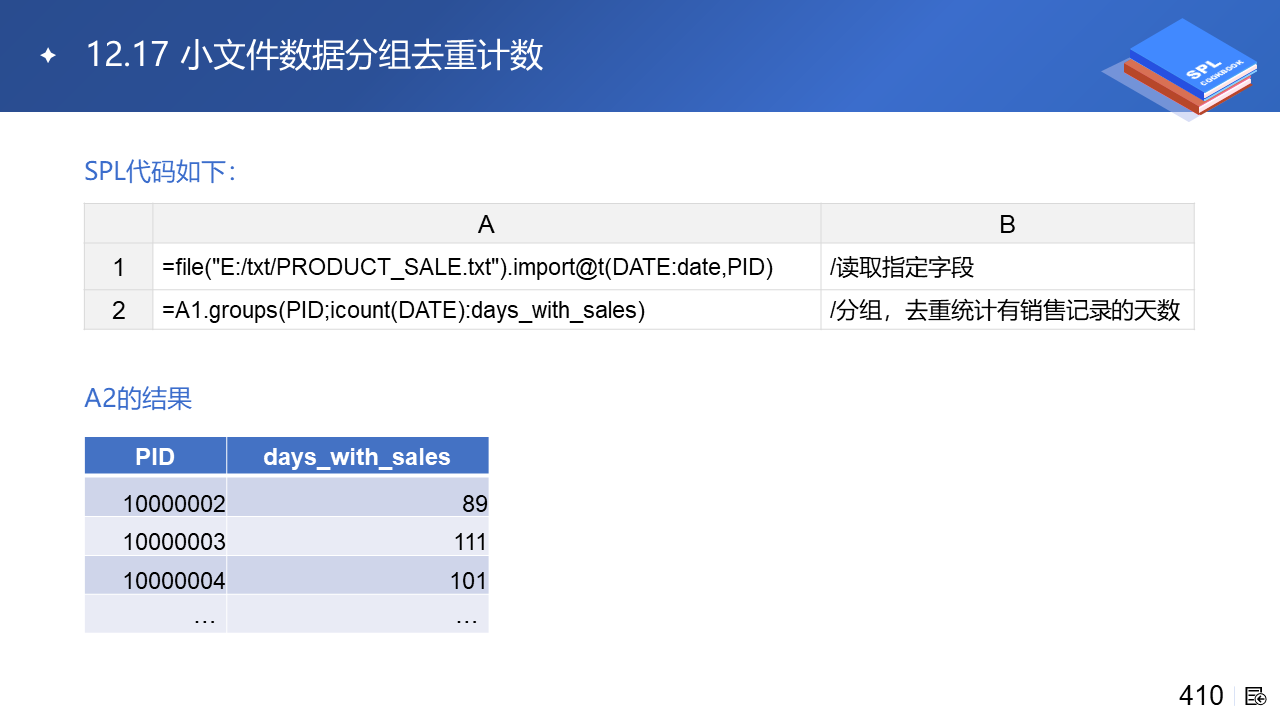
Task: Click the days_with_sales result column header
Action: [357, 456]
